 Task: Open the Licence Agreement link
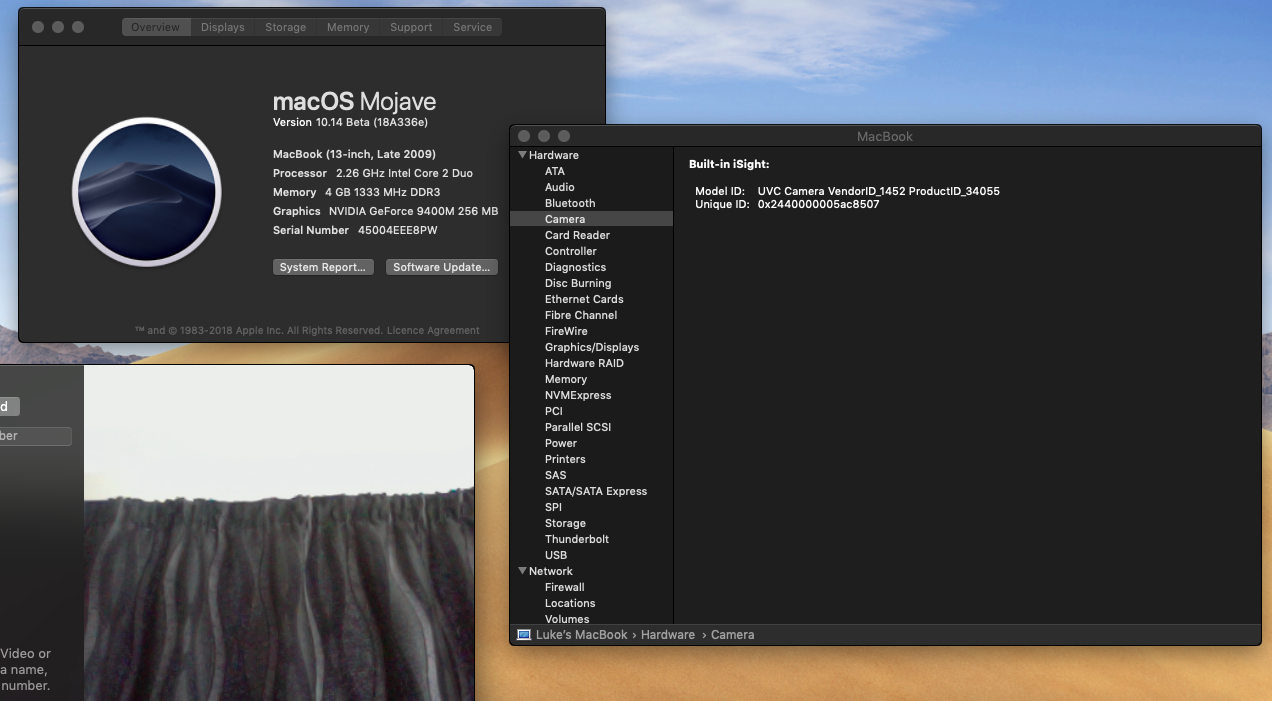[x=433, y=330]
